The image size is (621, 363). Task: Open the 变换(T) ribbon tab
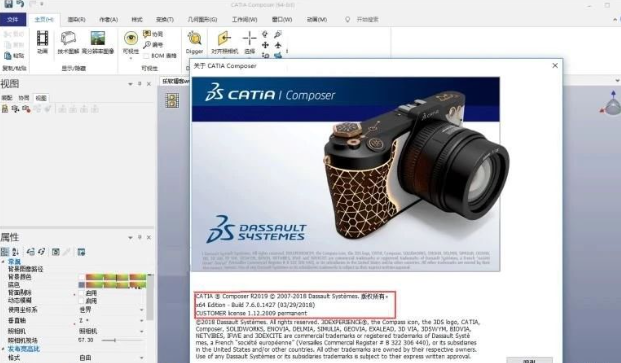pos(165,19)
